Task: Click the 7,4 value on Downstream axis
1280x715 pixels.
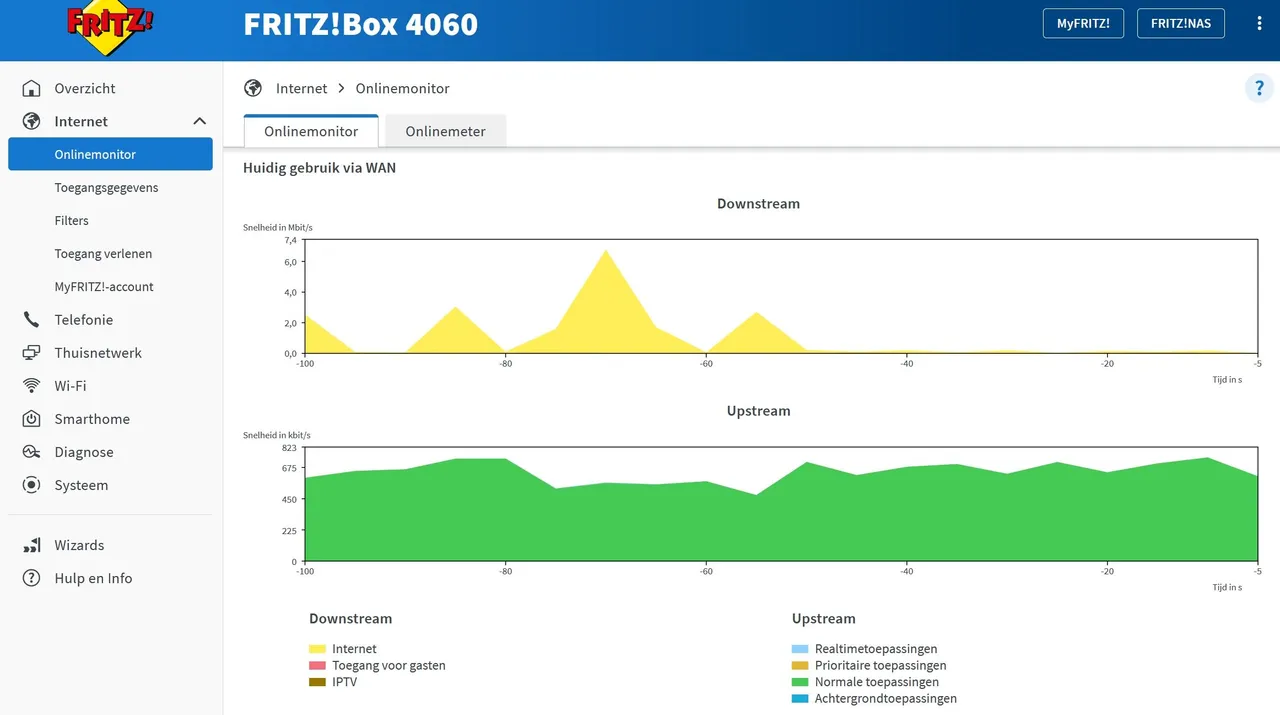Action: [290, 240]
